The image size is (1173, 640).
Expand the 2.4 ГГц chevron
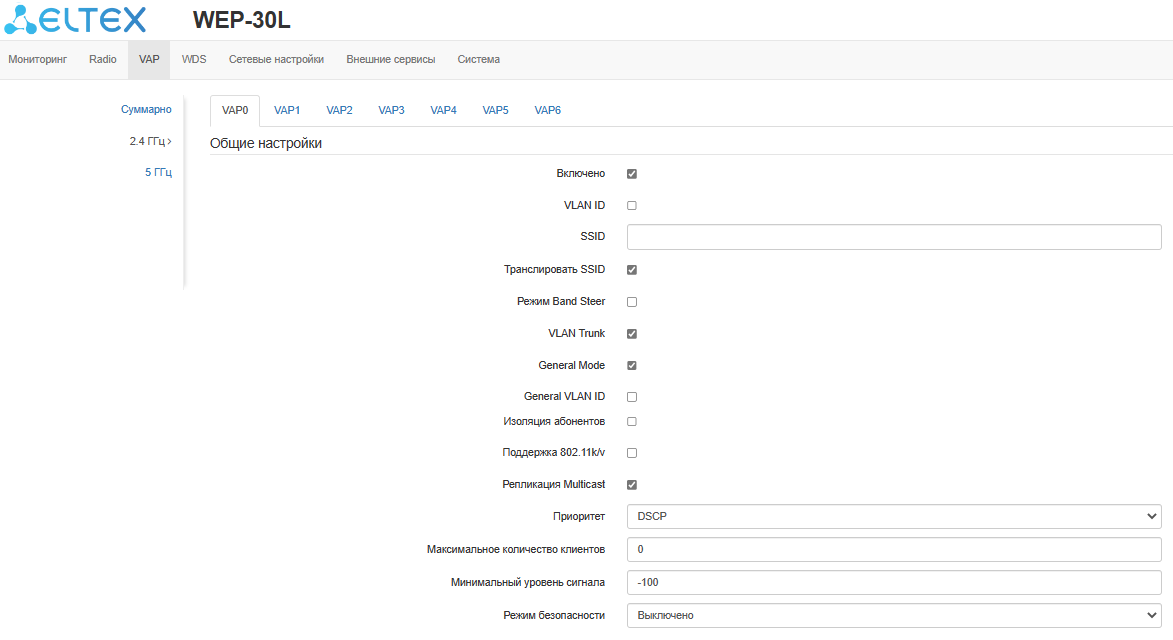pyautogui.click(x=170, y=141)
